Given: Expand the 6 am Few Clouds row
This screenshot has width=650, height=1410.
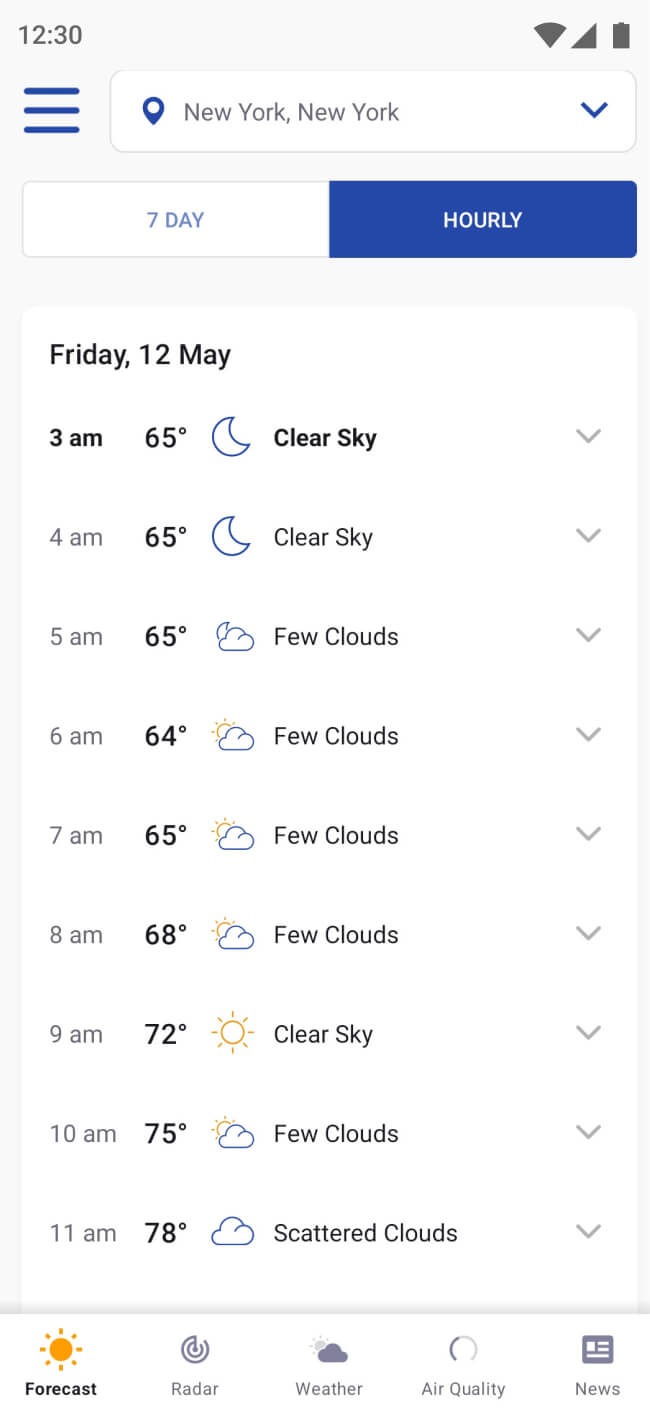Looking at the screenshot, I should [x=588, y=734].
